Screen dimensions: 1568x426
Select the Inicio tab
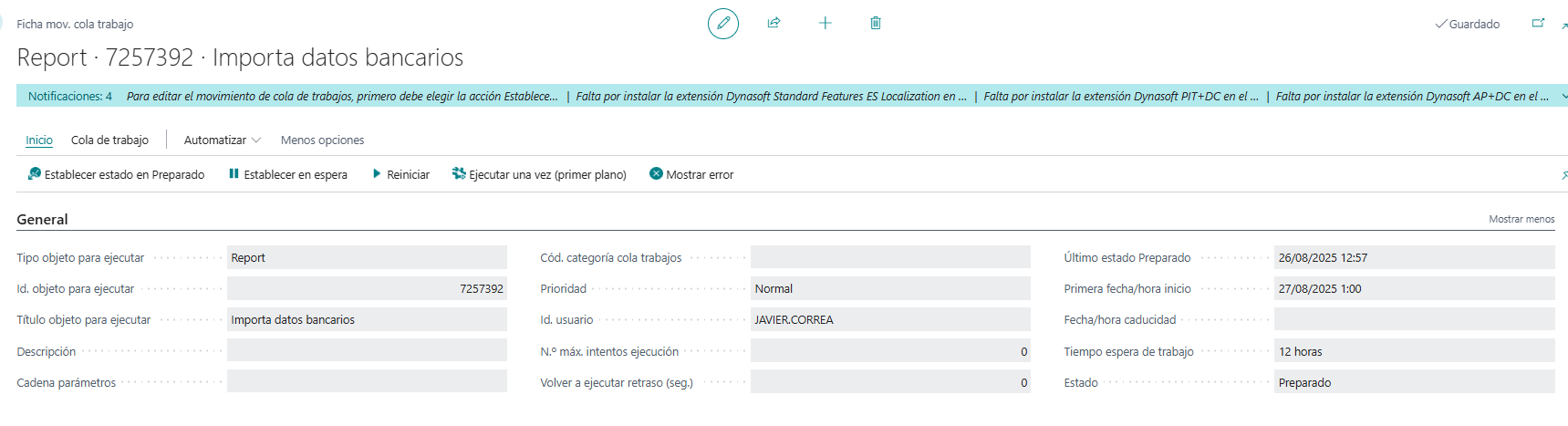point(39,140)
